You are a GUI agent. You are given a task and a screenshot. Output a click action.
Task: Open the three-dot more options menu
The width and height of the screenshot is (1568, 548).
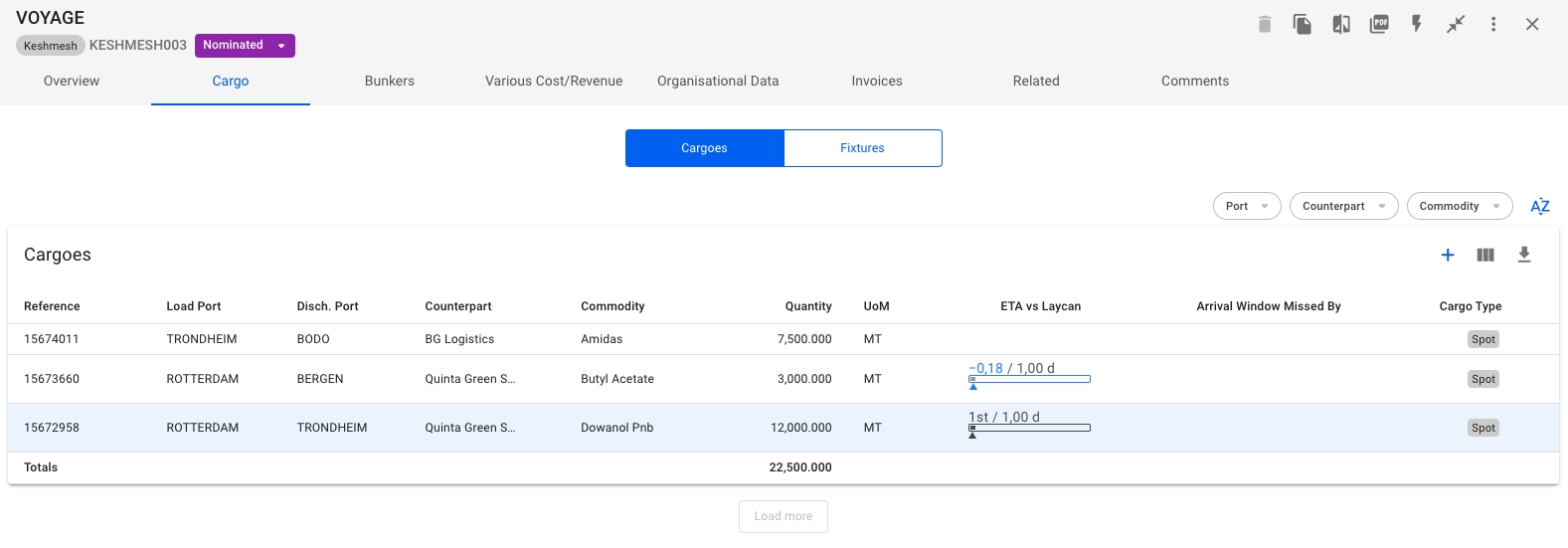(1493, 24)
